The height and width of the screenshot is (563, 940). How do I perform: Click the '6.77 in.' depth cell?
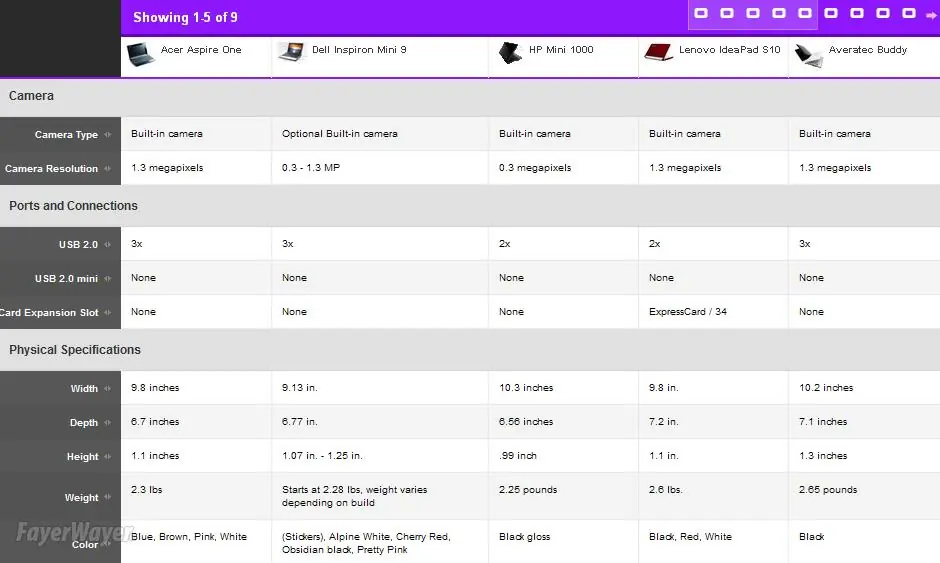(300, 422)
